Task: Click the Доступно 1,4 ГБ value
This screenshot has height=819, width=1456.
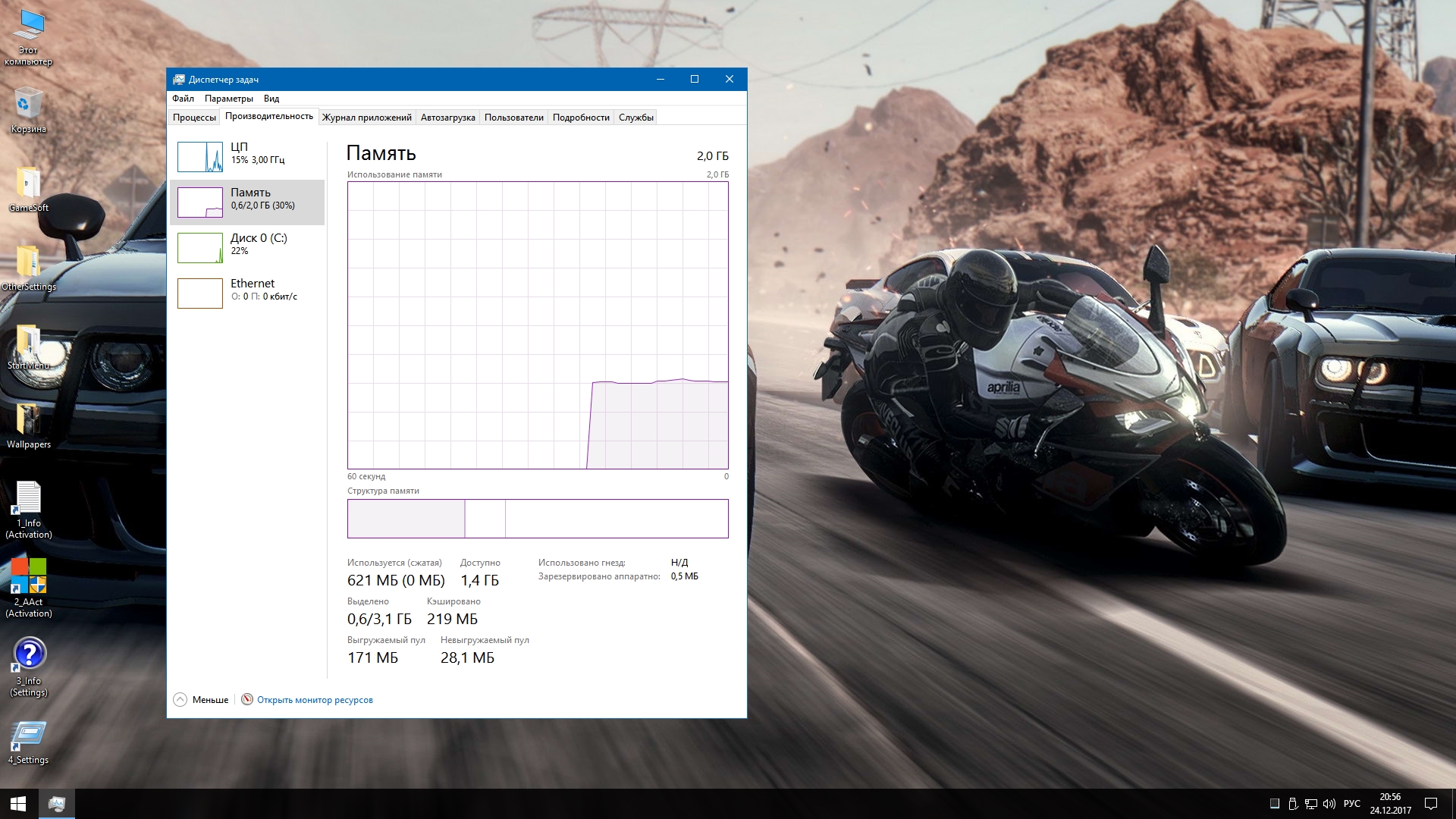Action: (x=480, y=581)
